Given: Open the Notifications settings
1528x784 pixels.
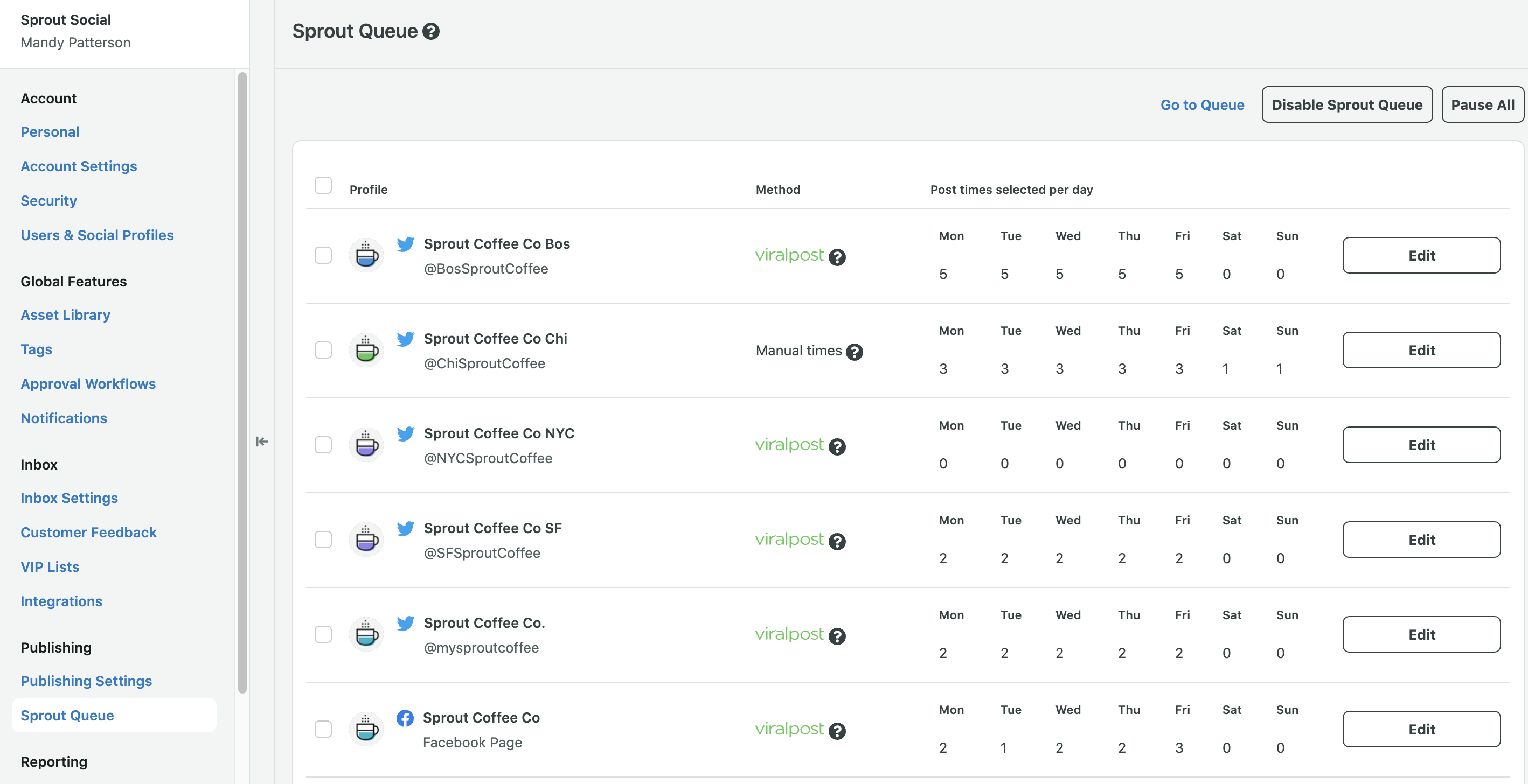Looking at the screenshot, I should pyautogui.click(x=64, y=418).
